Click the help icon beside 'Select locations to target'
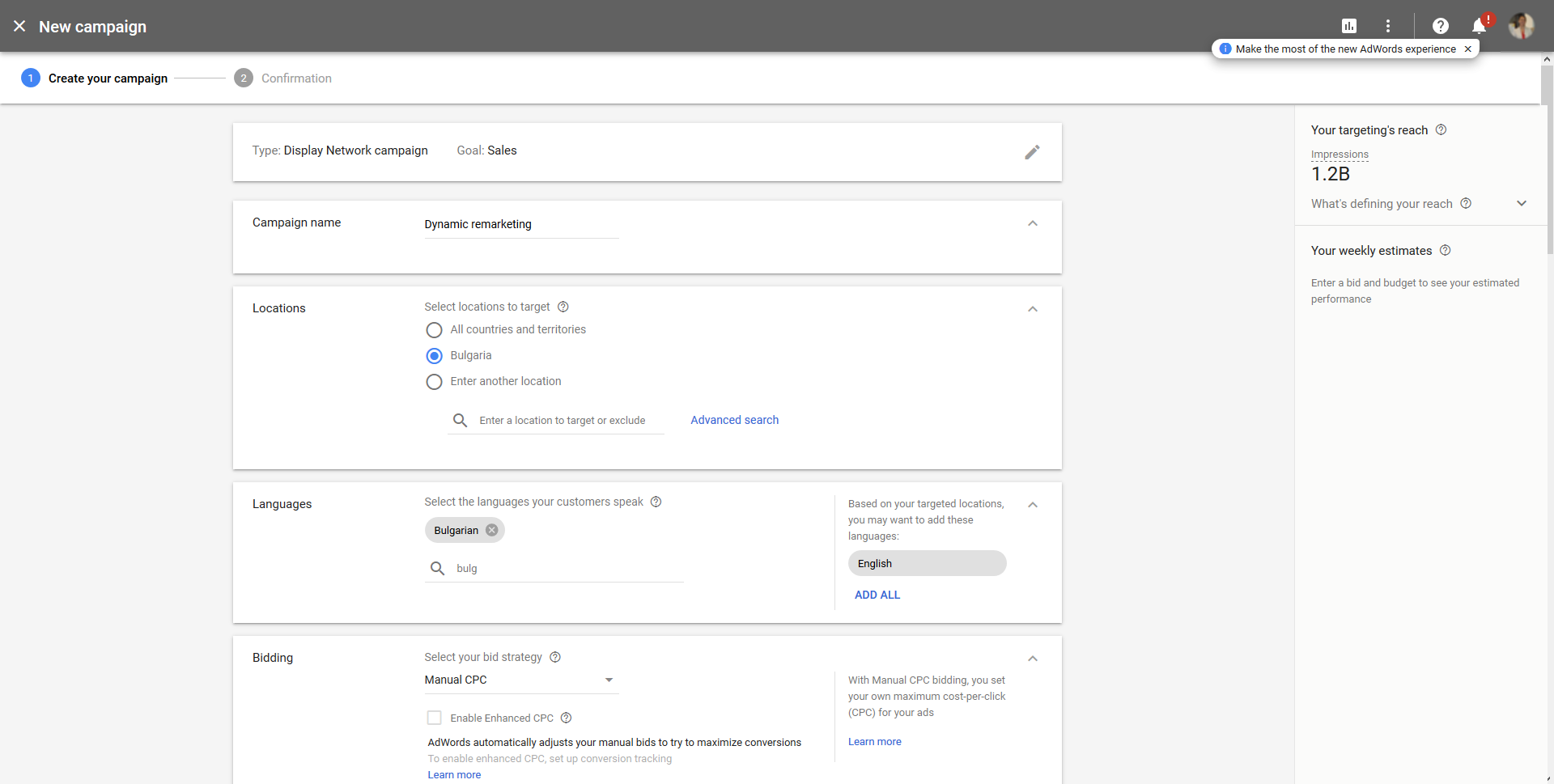1554x784 pixels. (x=563, y=307)
